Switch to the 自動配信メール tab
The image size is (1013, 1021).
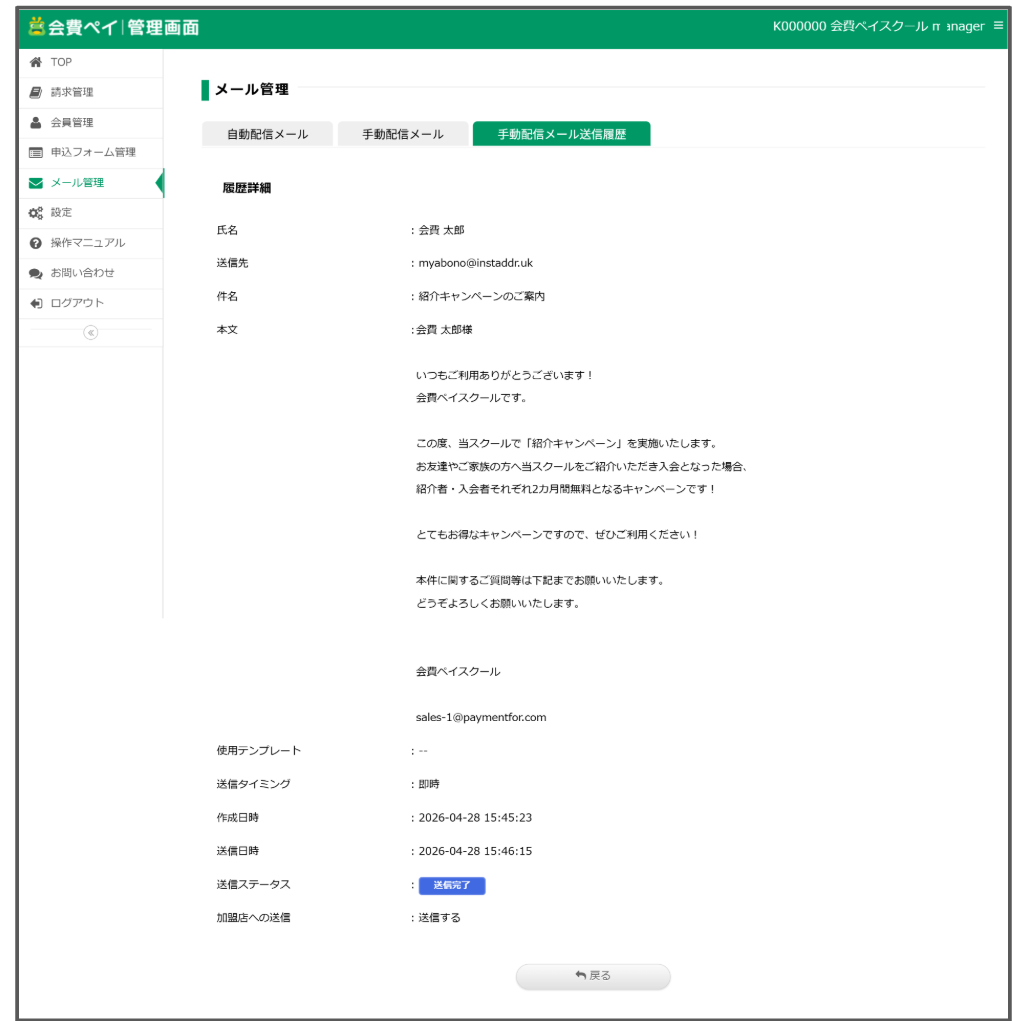pos(267,134)
